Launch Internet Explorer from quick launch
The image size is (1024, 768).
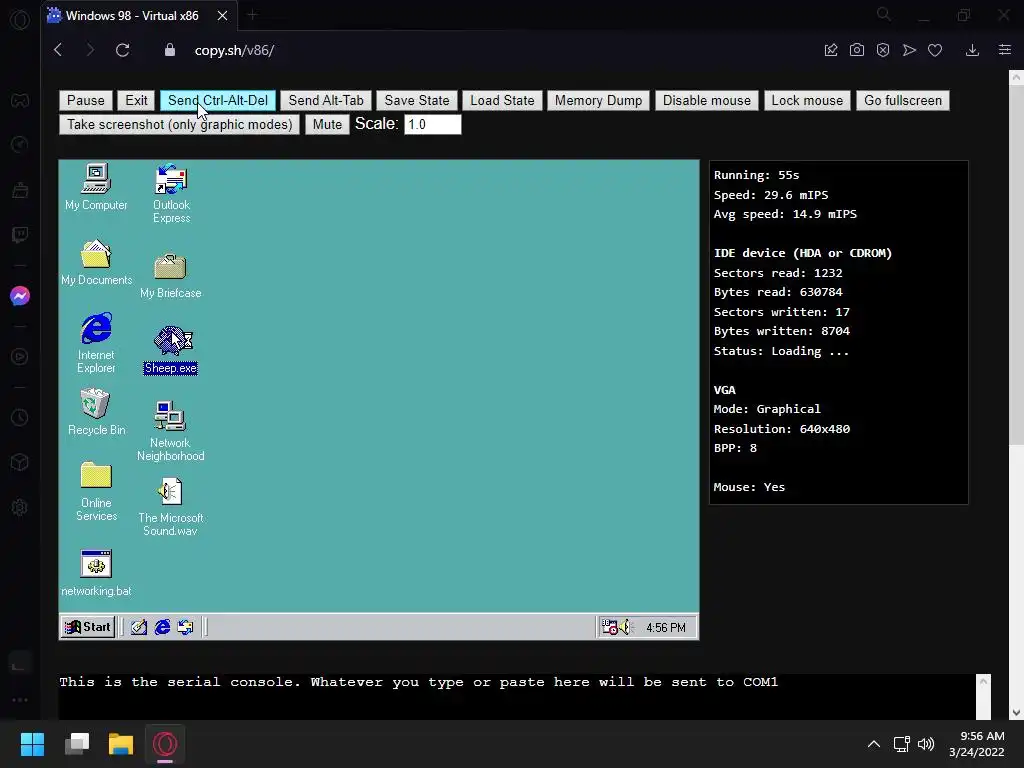coord(162,628)
